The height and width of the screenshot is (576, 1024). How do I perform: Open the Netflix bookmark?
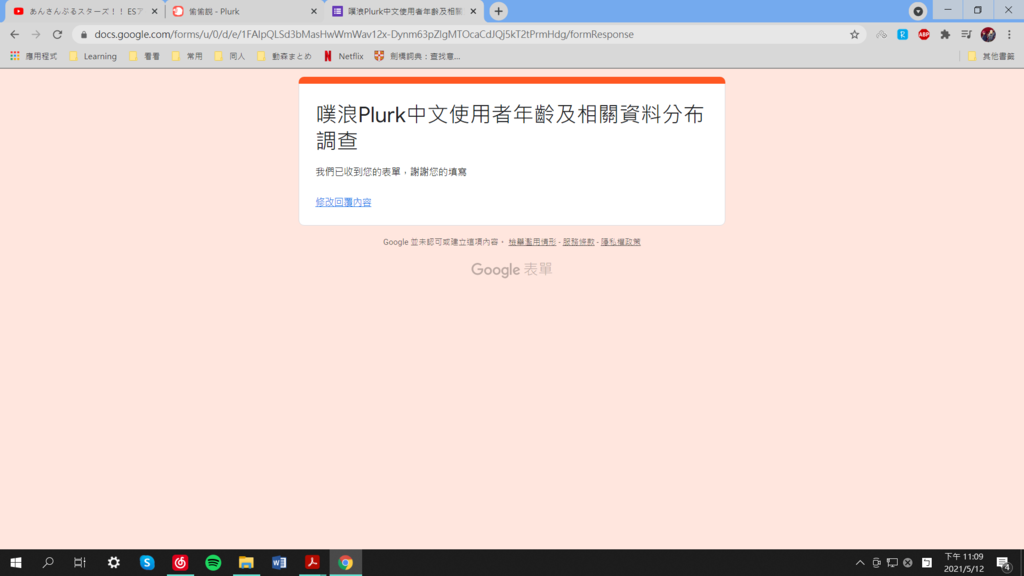point(344,56)
